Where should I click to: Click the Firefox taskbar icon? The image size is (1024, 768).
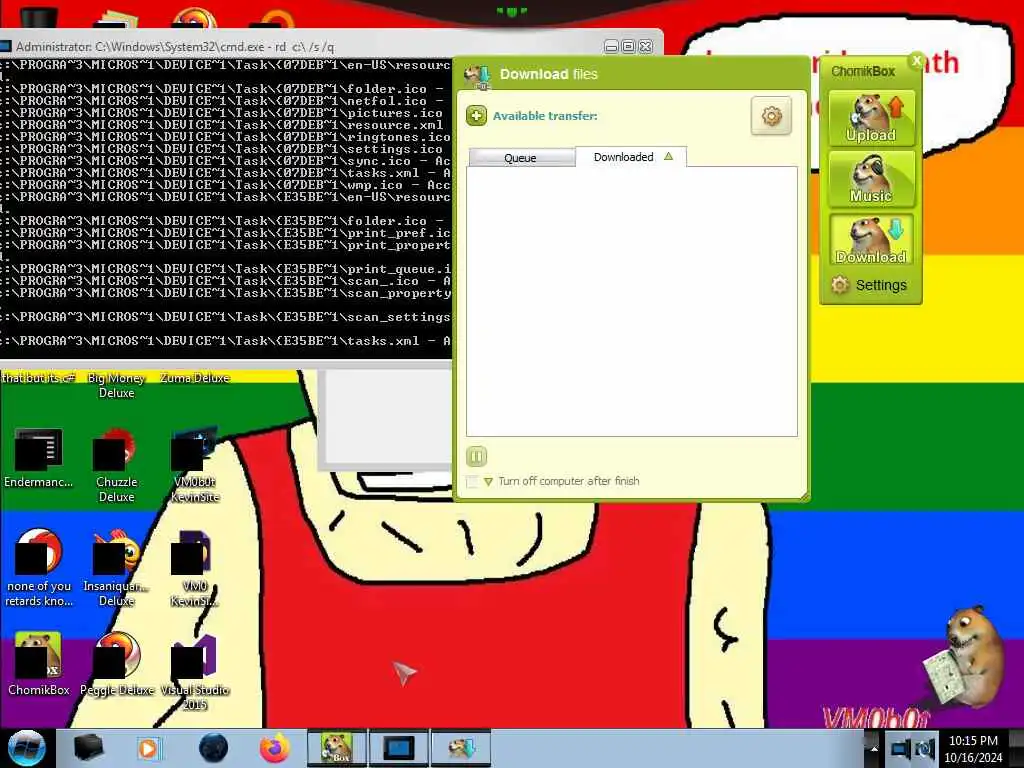[x=275, y=748]
